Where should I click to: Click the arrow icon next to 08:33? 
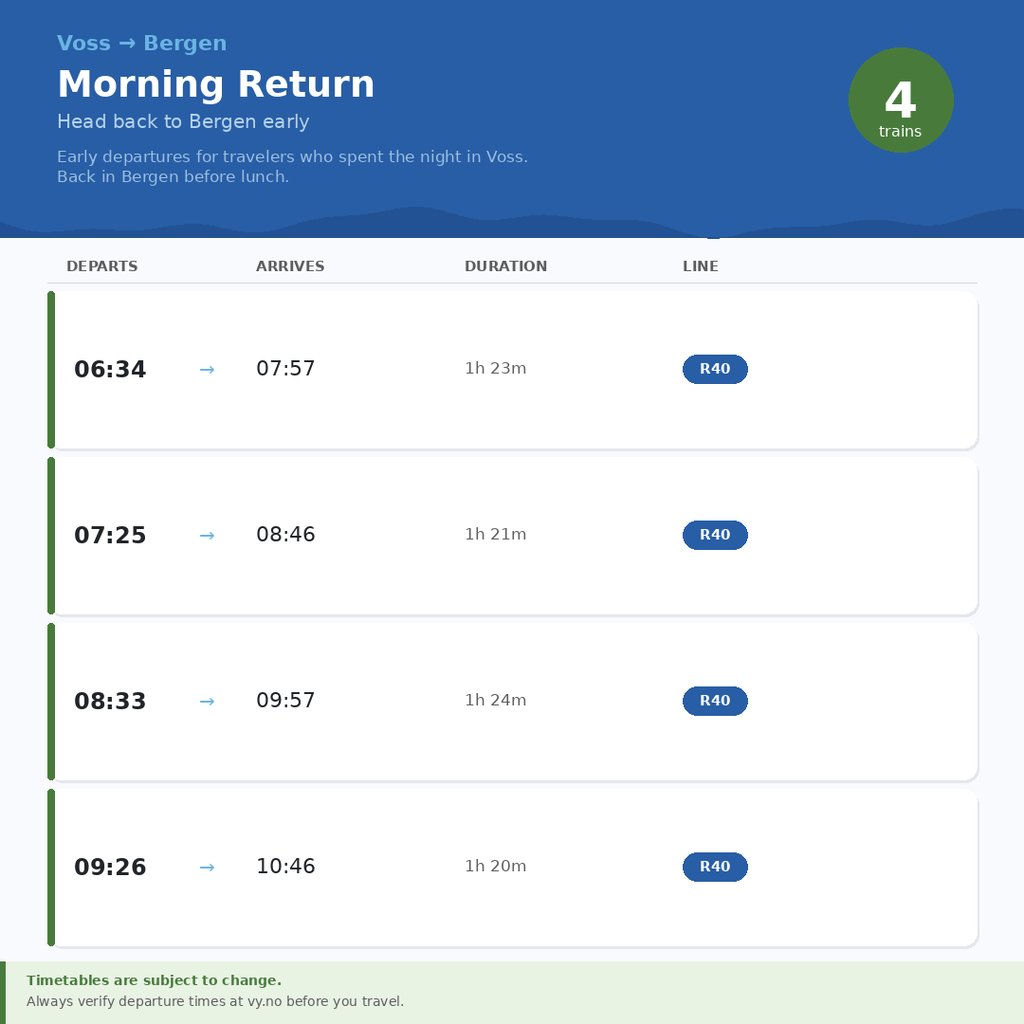coord(207,702)
